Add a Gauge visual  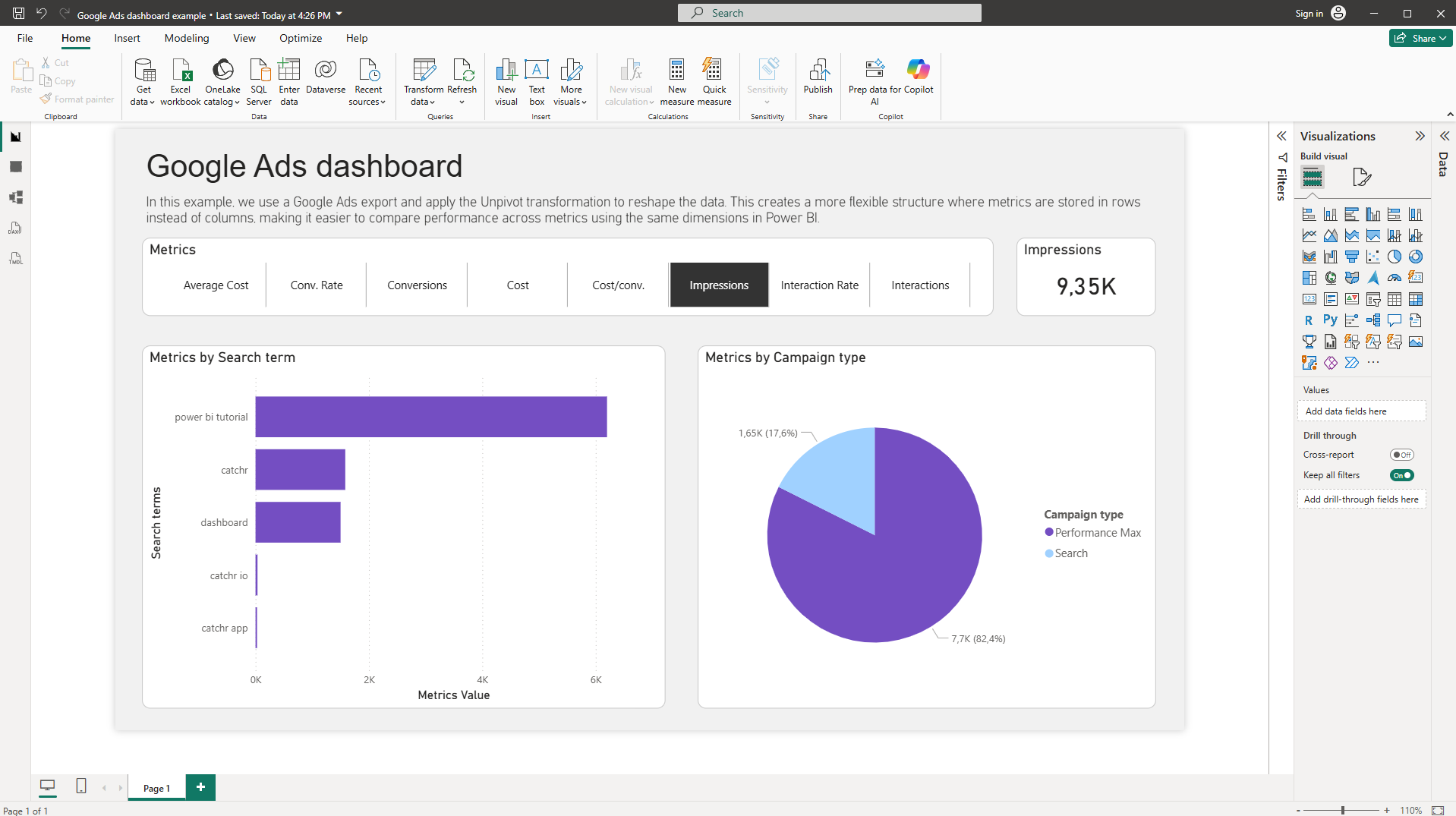[x=1395, y=278]
